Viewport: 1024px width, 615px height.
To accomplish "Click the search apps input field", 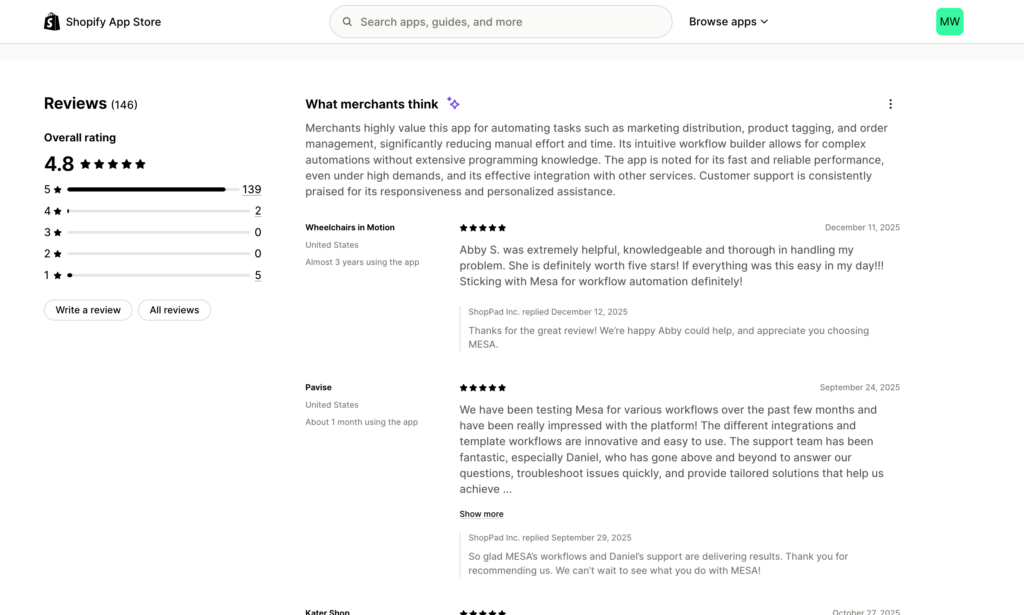I will pyautogui.click(x=500, y=20).
